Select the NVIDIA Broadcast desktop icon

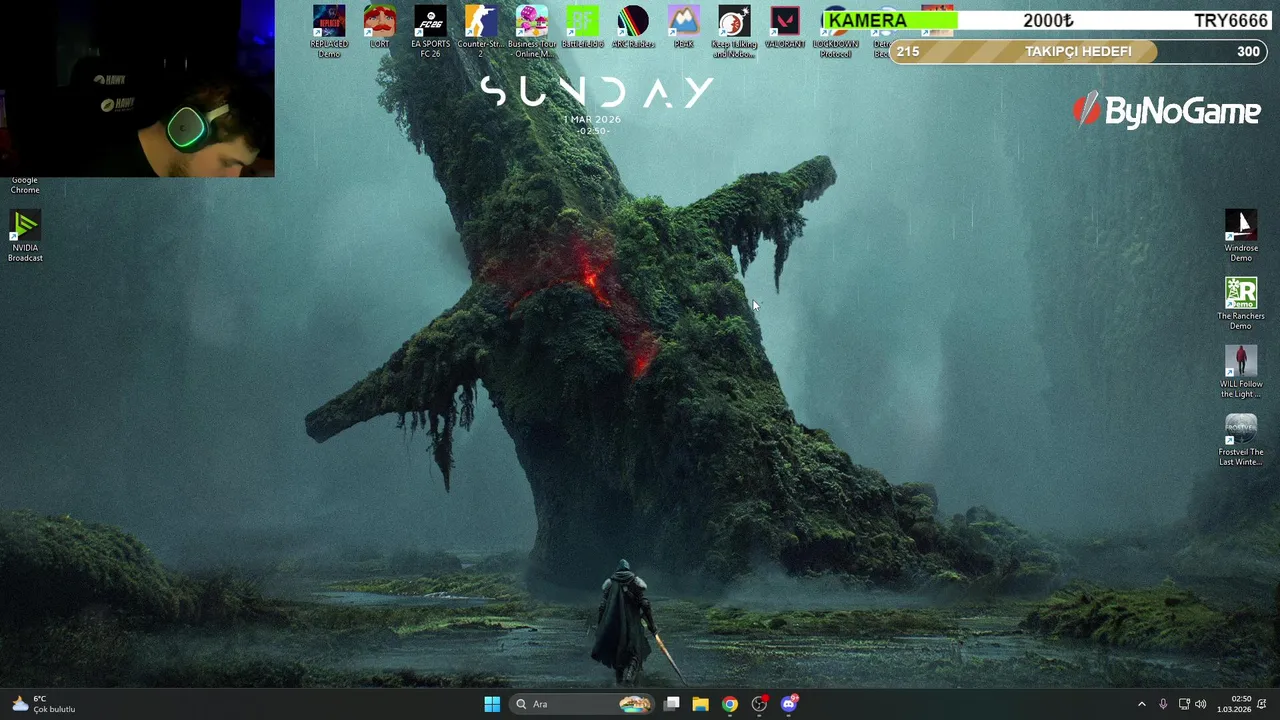tap(25, 237)
